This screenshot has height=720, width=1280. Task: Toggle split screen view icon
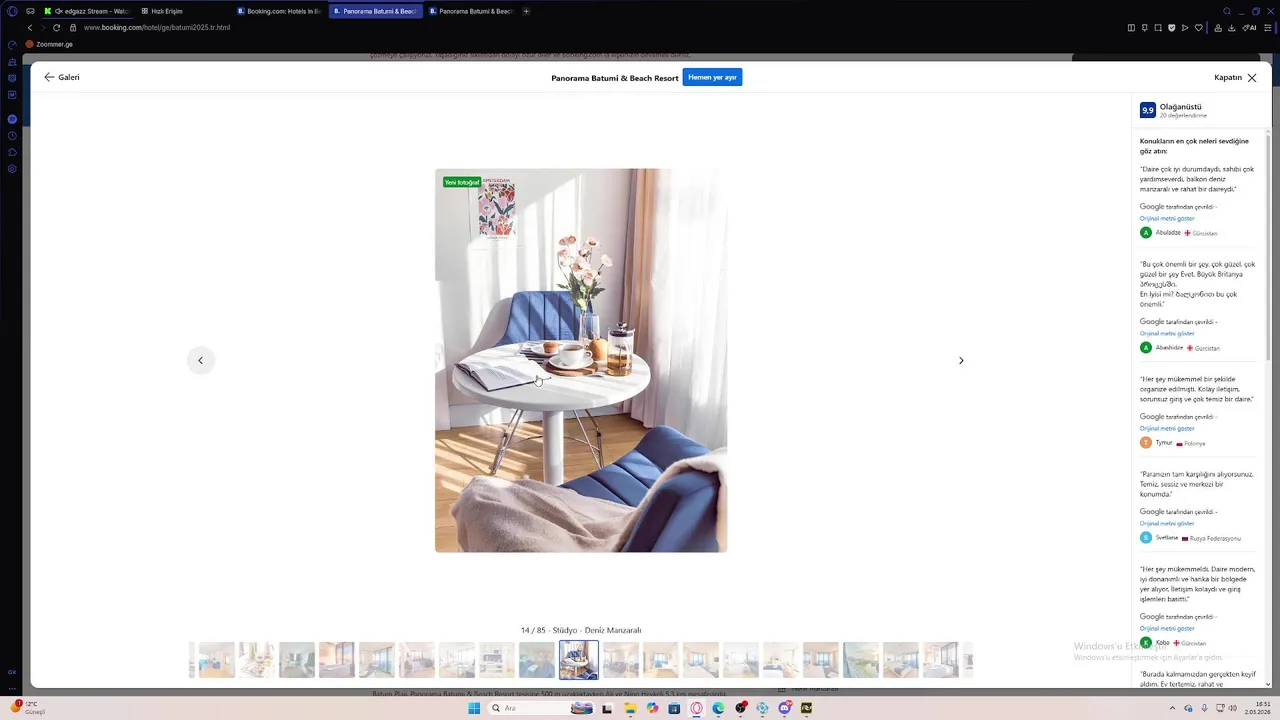coord(1131,27)
